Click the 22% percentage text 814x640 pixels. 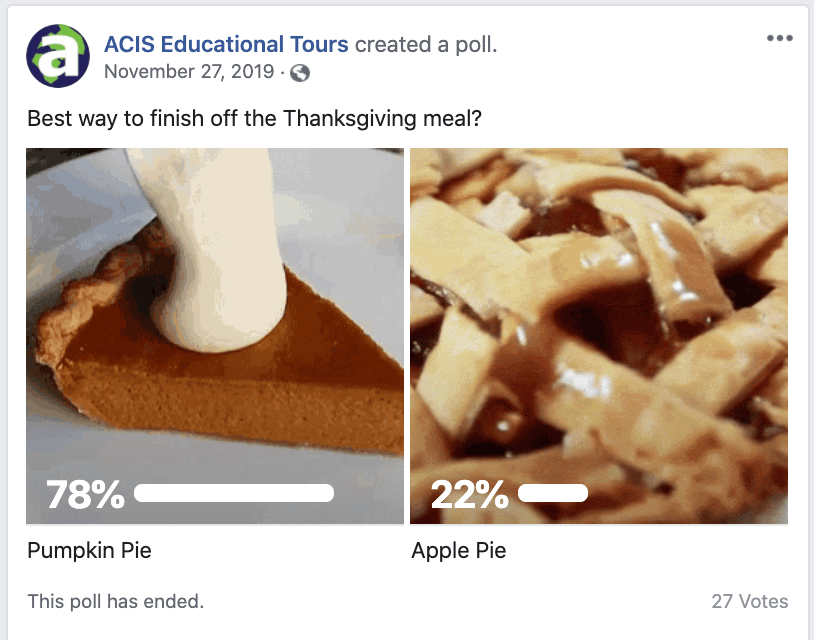469,494
